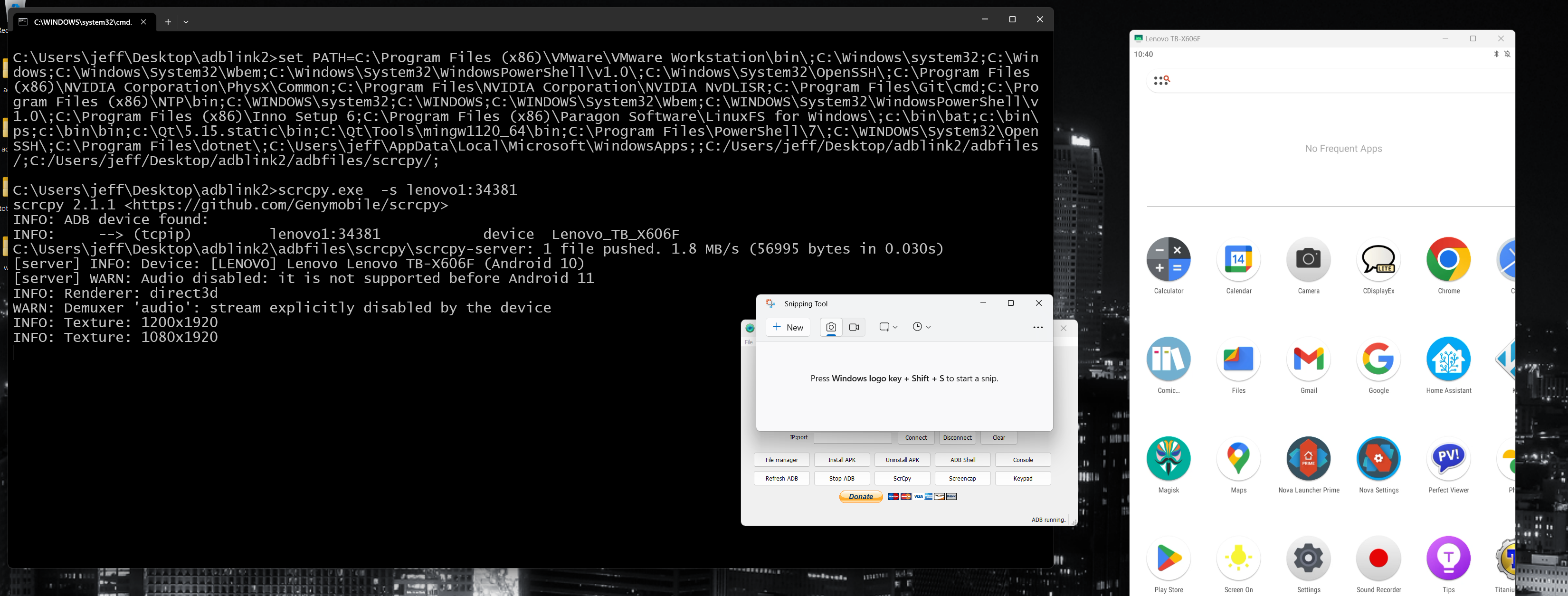Image resolution: width=1568 pixels, height=596 pixels.
Task: Launch the Screen On app
Action: [1238, 558]
